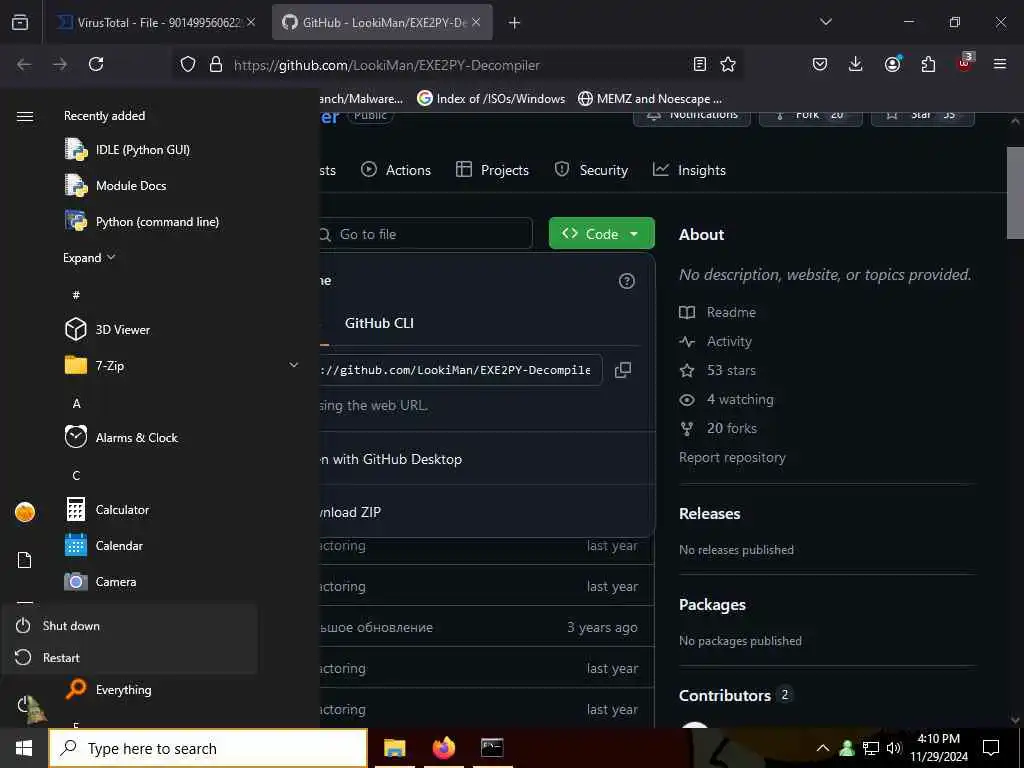1024x768 pixels.
Task: Switch to Firefox on taskbar
Action: coord(443,748)
